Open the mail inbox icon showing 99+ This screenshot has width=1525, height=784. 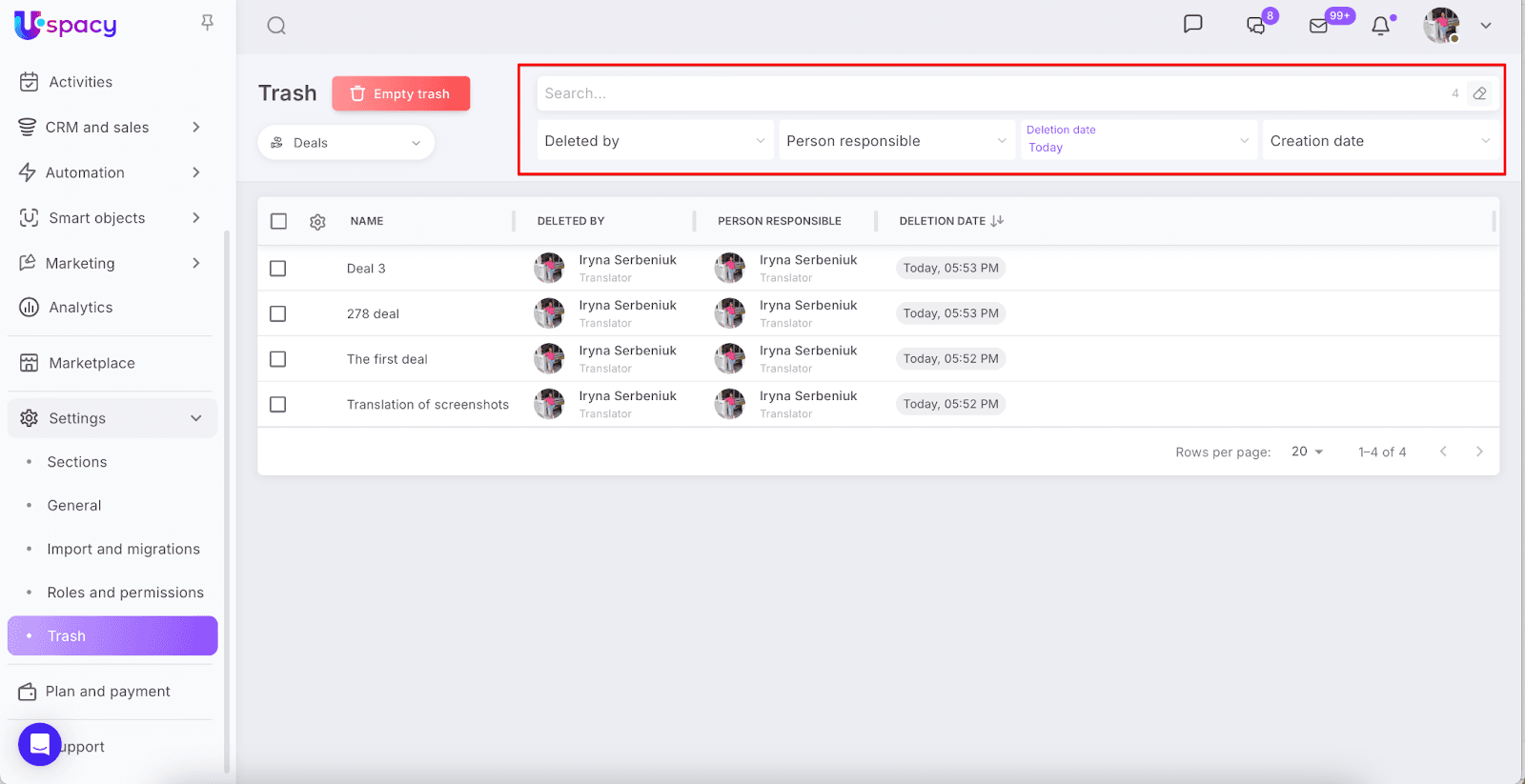[1319, 26]
